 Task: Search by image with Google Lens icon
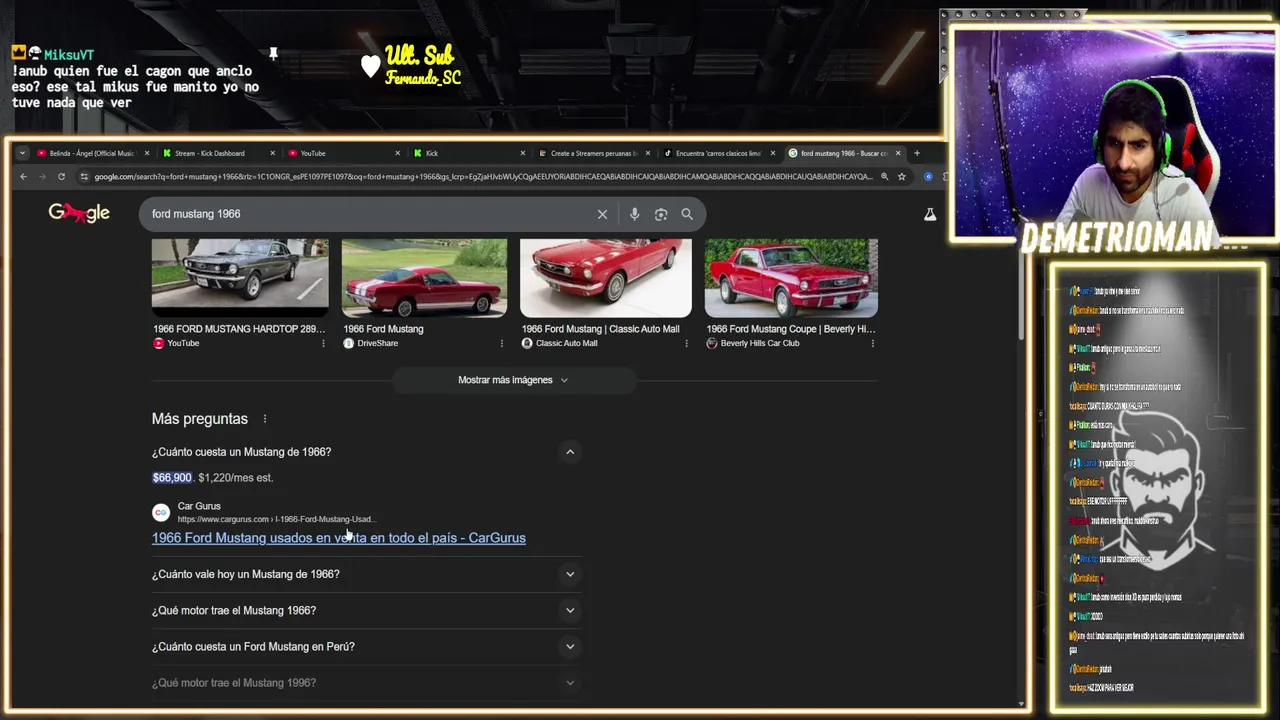pyautogui.click(x=661, y=214)
